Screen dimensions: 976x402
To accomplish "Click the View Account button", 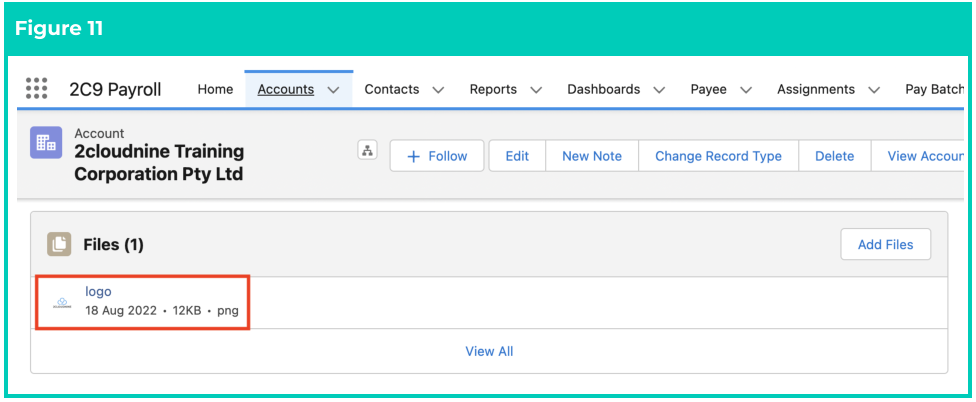I will (917, 156).
